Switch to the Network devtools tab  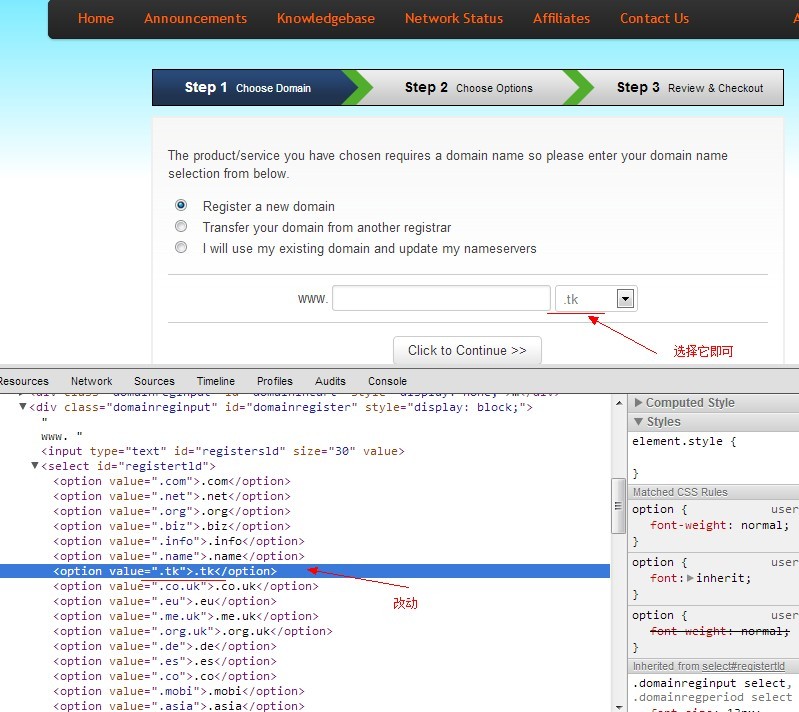coord(92,381)
